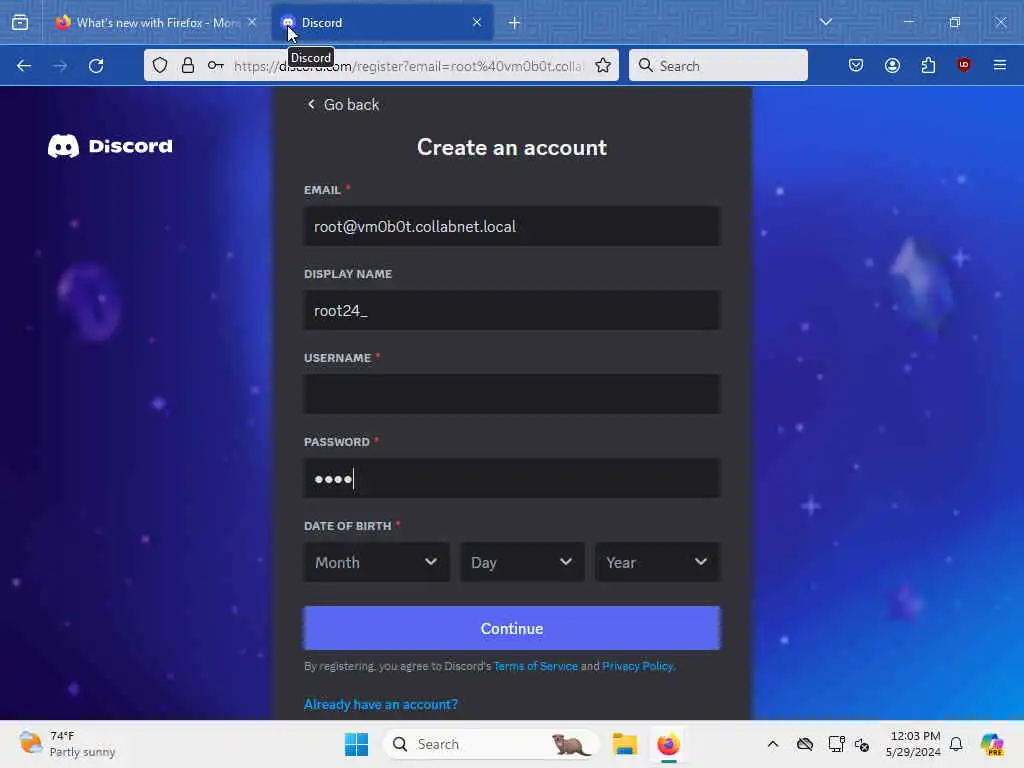The height and width of the screenshot is (768, 1024).
Task: Launch Copilot preview from taskbar
Action: point(992,744)
